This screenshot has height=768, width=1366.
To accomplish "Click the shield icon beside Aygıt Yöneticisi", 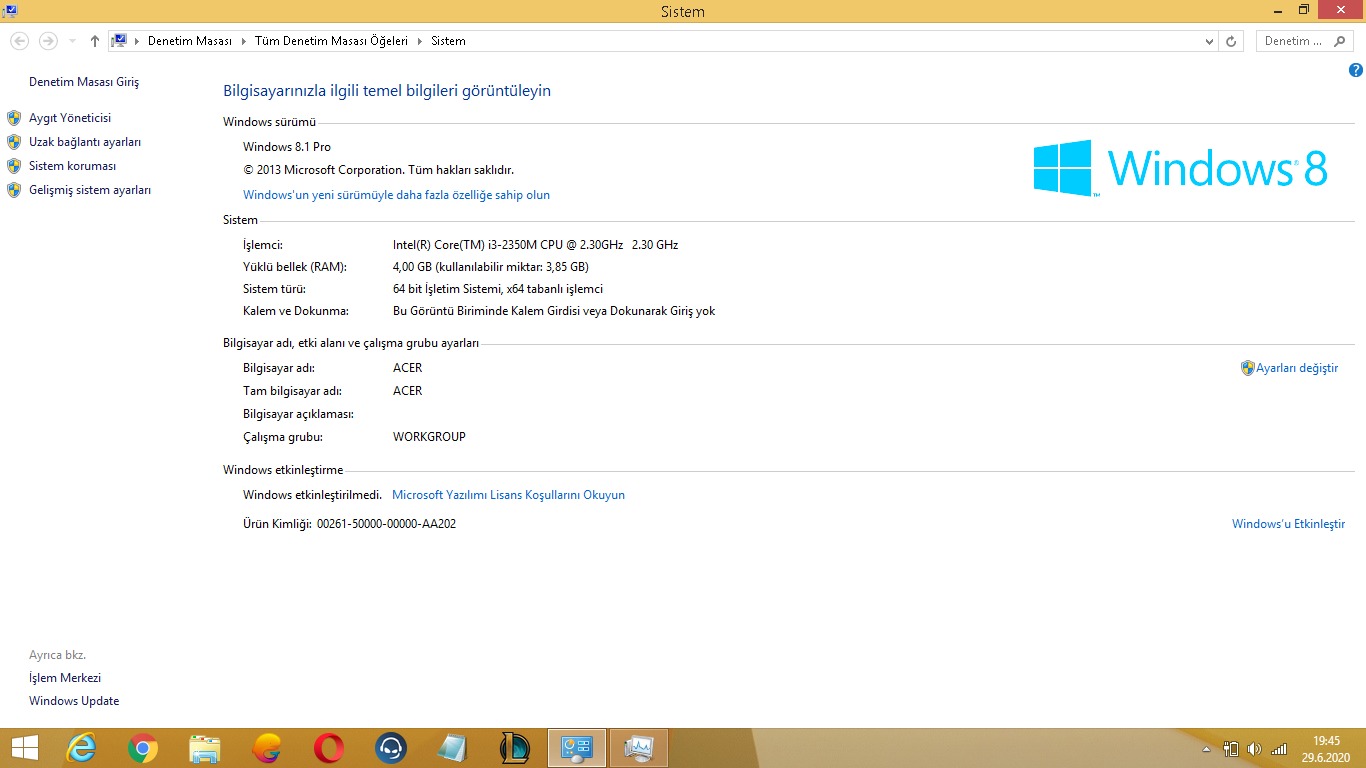I will click(x=14, y=118).
